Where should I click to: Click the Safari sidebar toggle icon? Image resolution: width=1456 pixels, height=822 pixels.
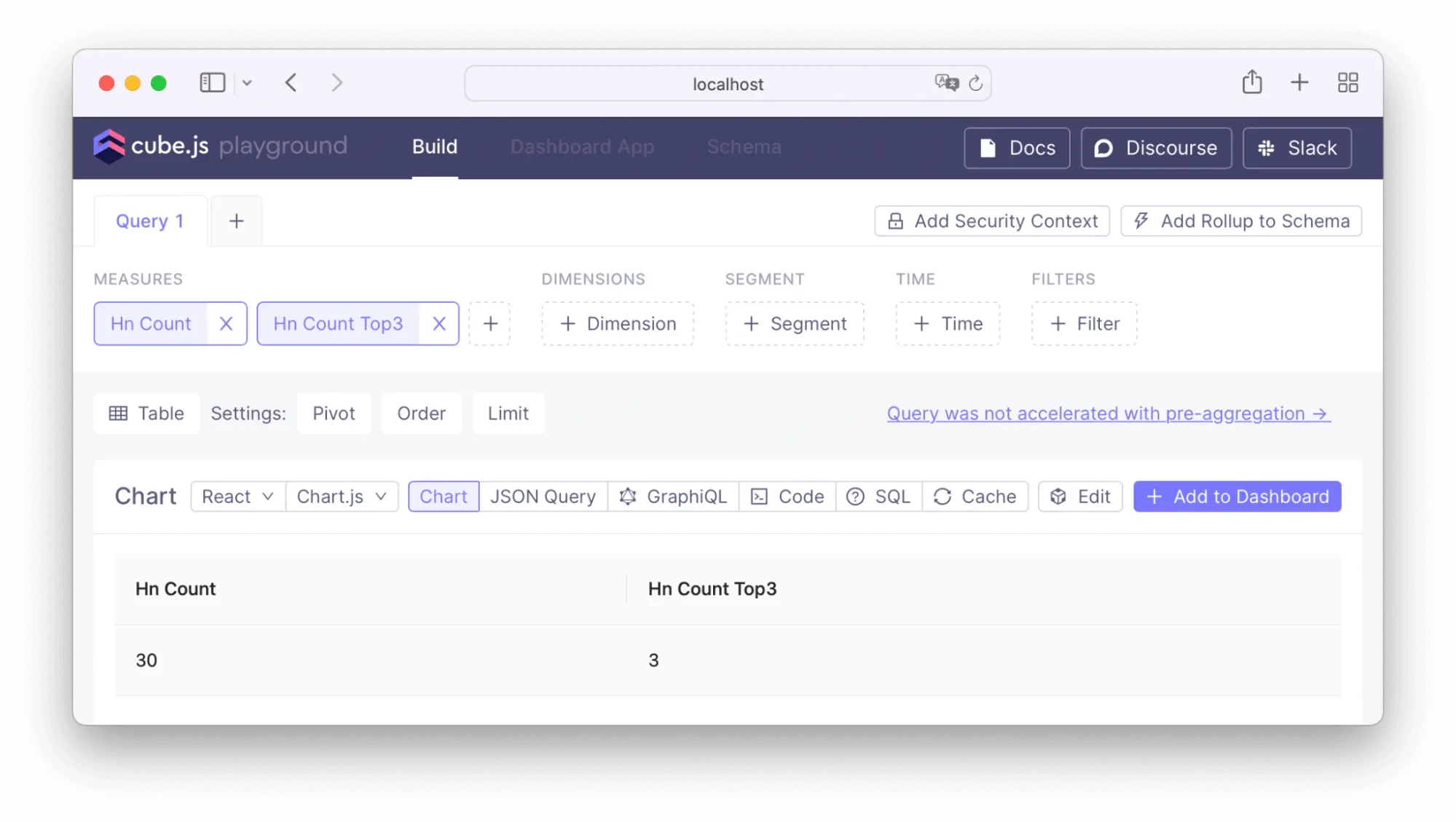click(213, 83)
